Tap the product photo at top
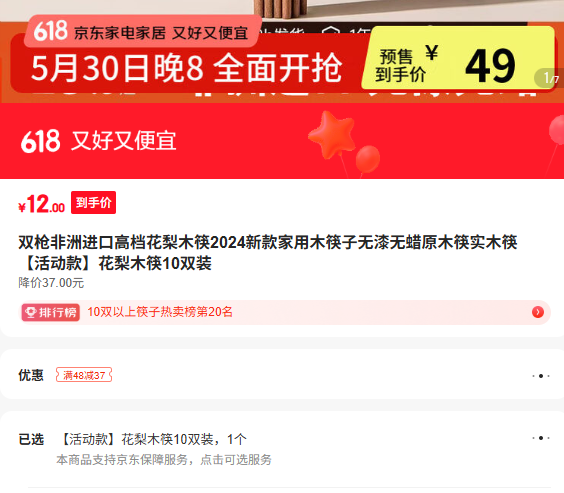 (282, 11)
